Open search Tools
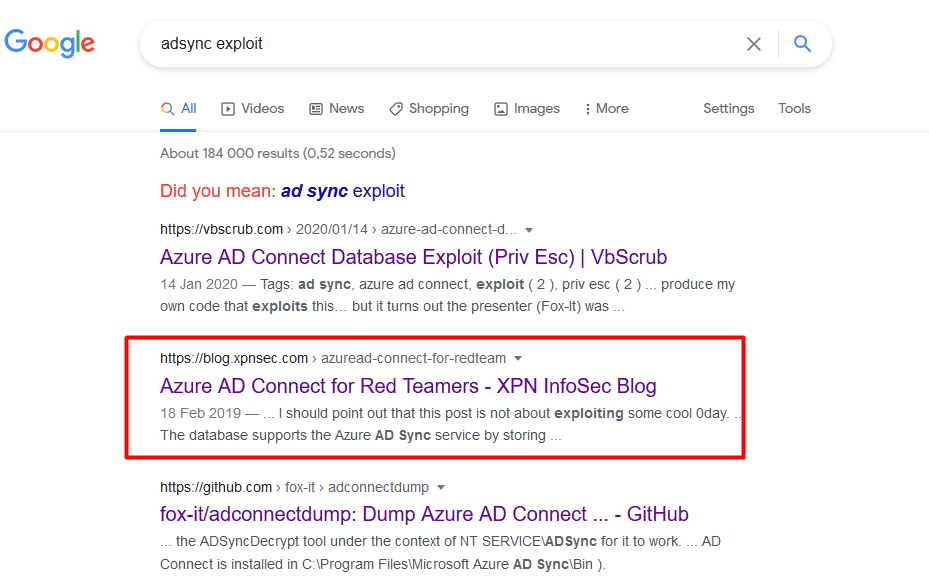This screenshot has height=588, width=929. coord(795,108)
